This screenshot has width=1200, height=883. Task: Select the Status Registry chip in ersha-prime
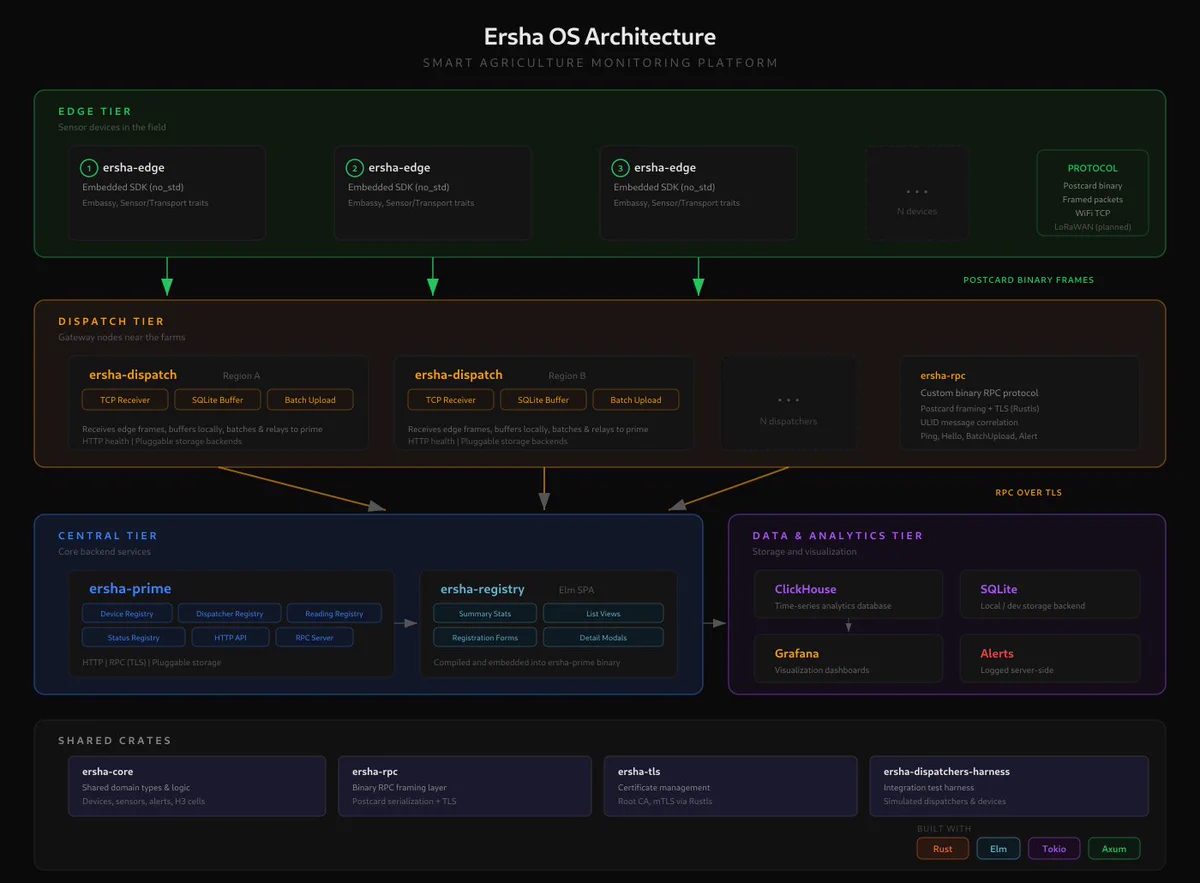pyautogui.click(x=134, y=637)
